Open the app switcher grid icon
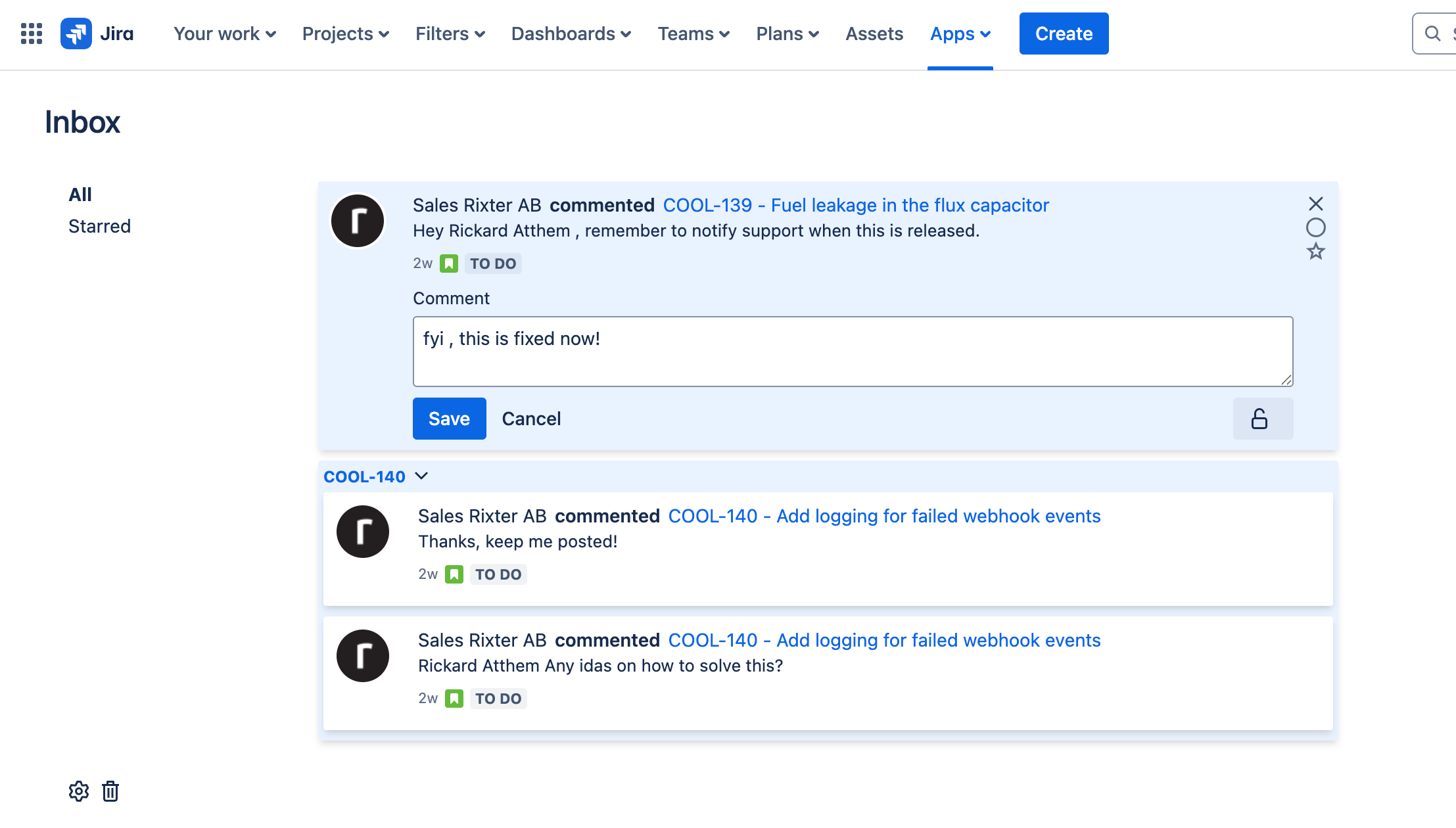1456x828 pixels. (31, 34)
